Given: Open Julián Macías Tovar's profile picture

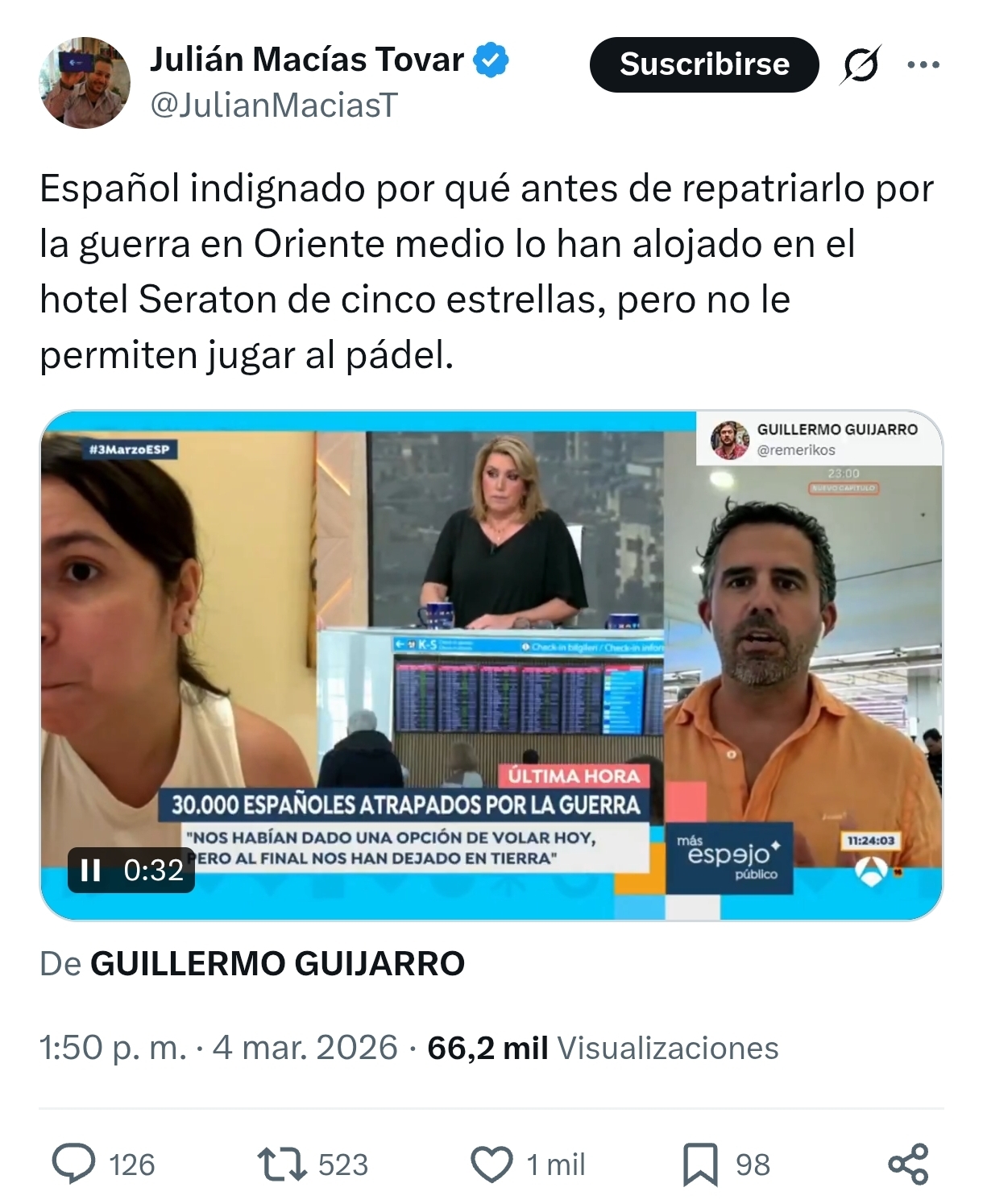Looking at the screenshot, I should (85, 82).
